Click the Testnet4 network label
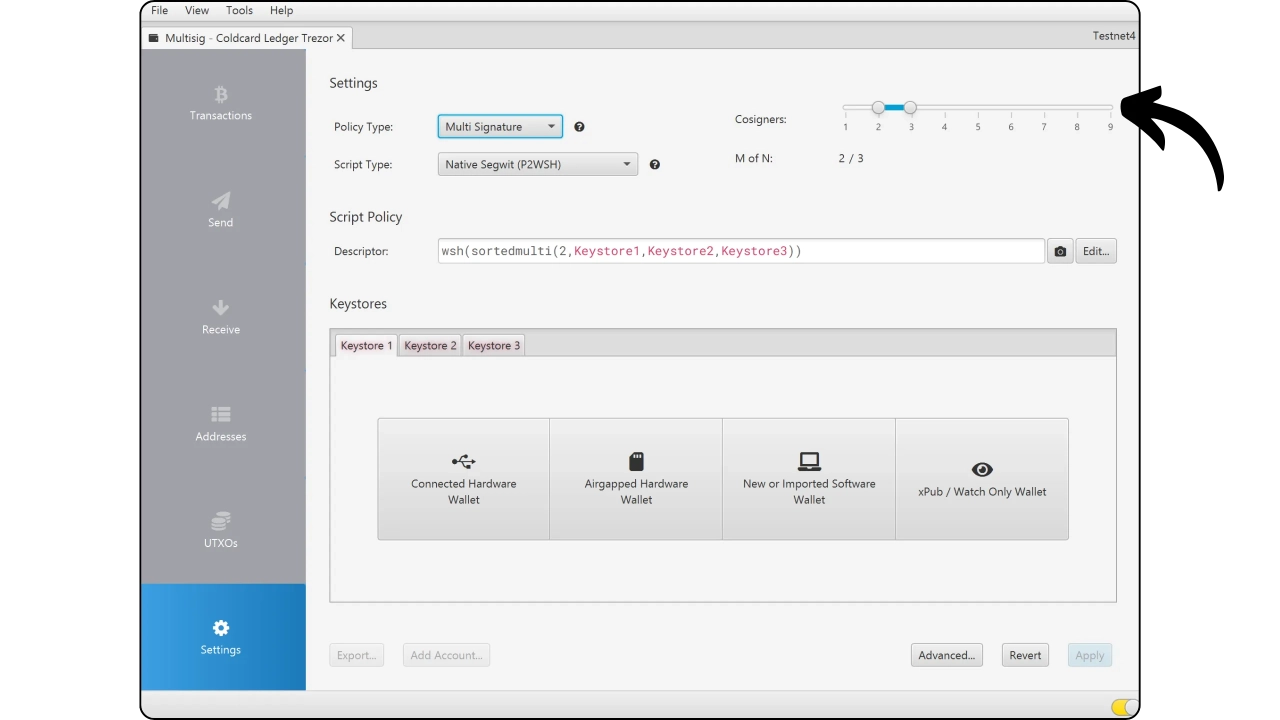 1114,36
